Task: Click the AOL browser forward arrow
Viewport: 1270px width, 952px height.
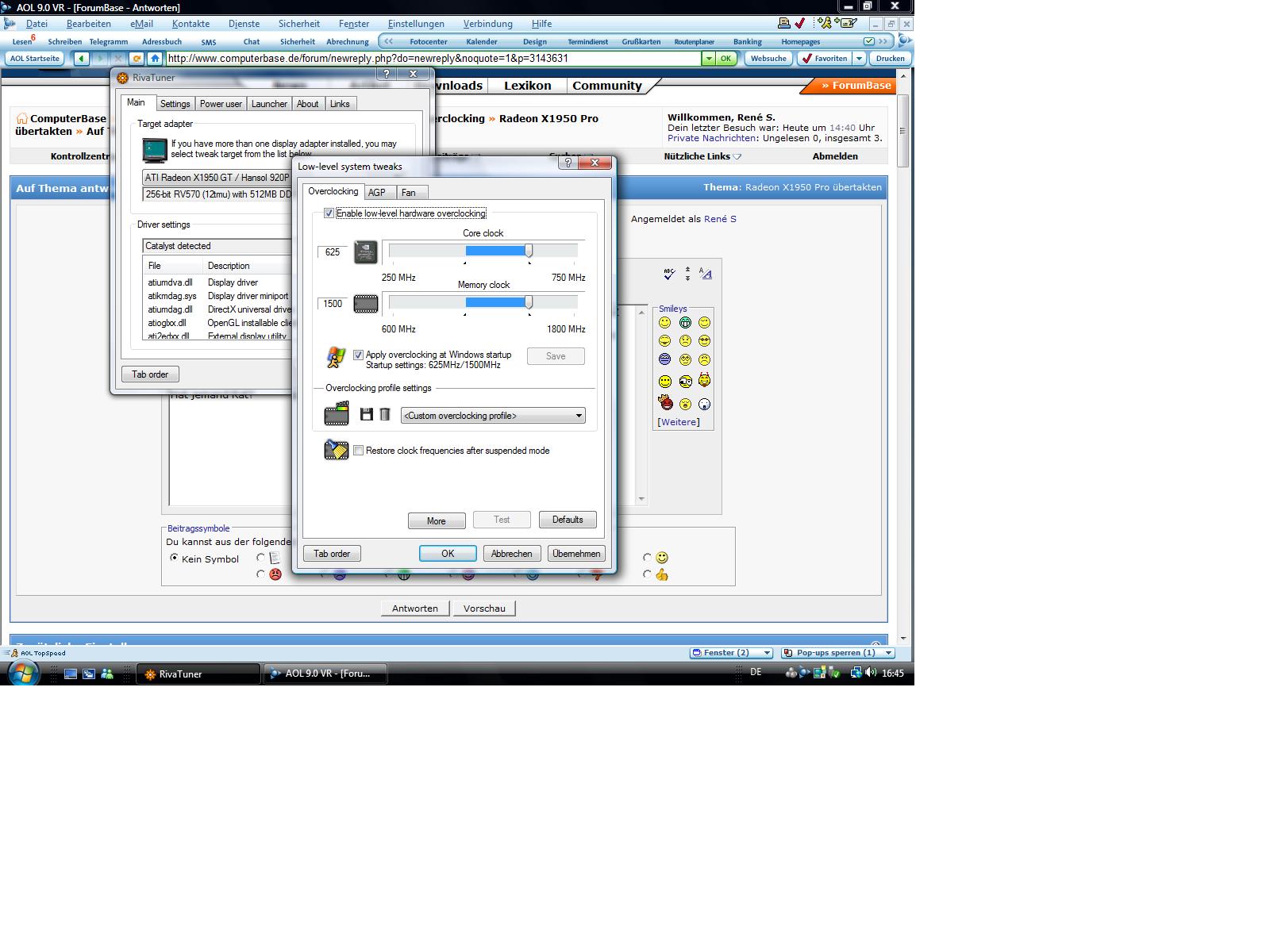Action: click(99, 59)
